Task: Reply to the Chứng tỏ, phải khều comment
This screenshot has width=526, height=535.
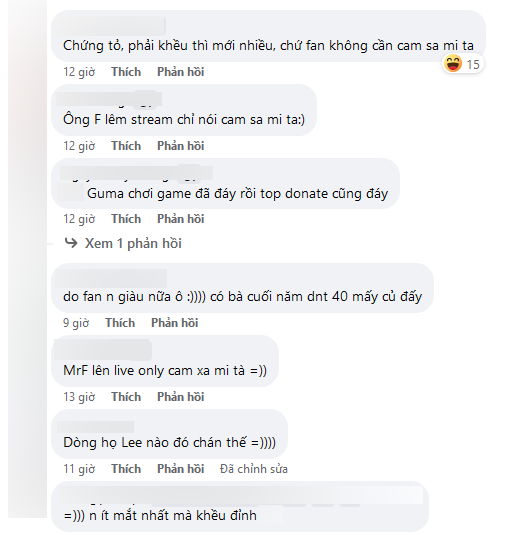Action: pyautogui.click(x=180, y=72)
